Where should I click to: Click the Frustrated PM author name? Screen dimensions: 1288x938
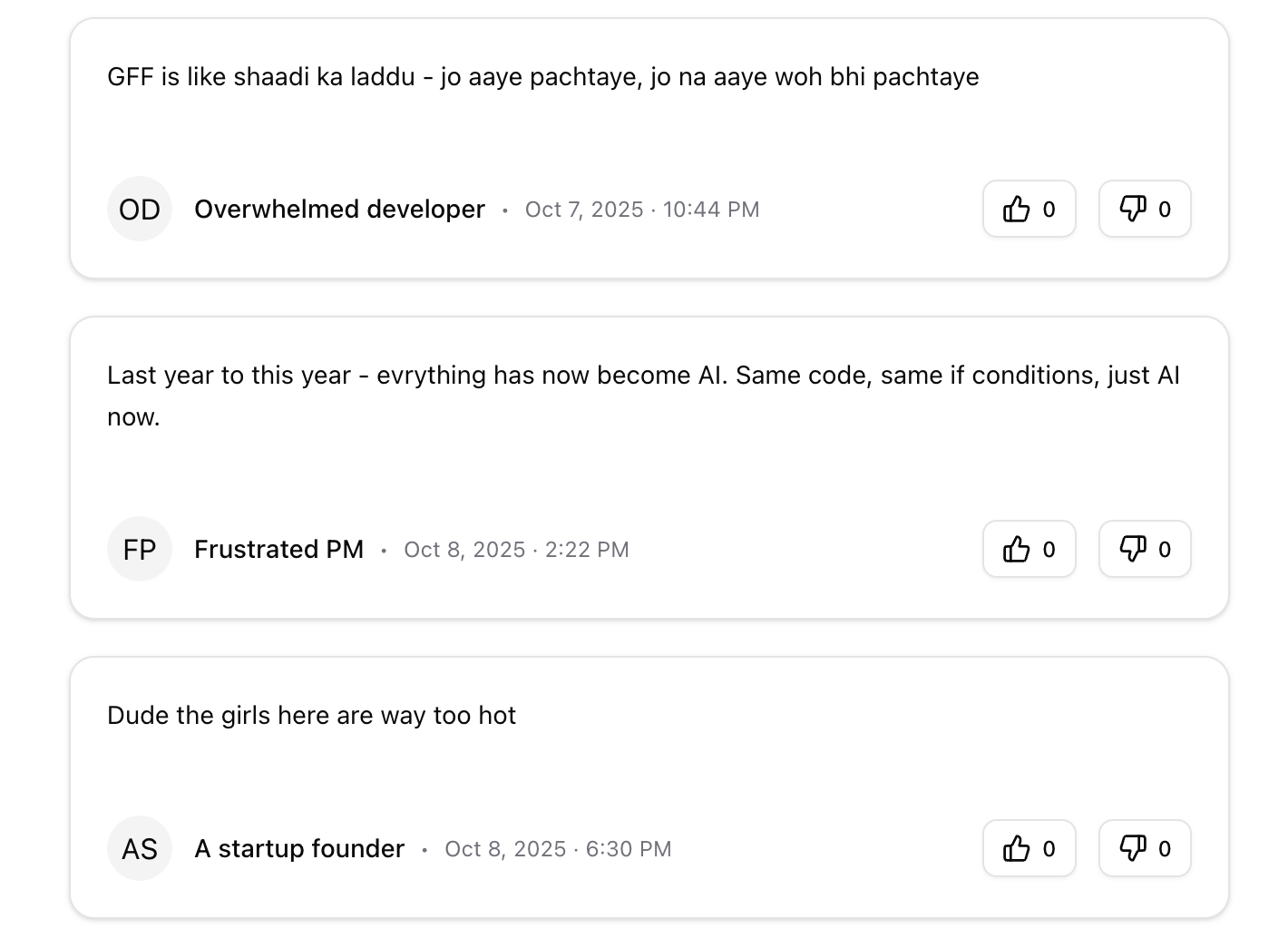click(278, 549)
